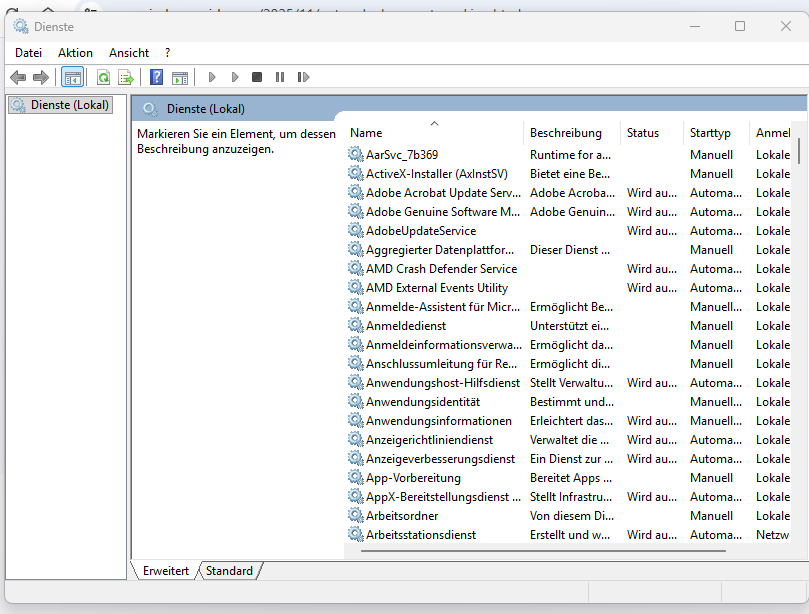Switch to the Standard tab
Image resolution: width=809 pixels, height=614 pixels.
click(x=230, y=571)
